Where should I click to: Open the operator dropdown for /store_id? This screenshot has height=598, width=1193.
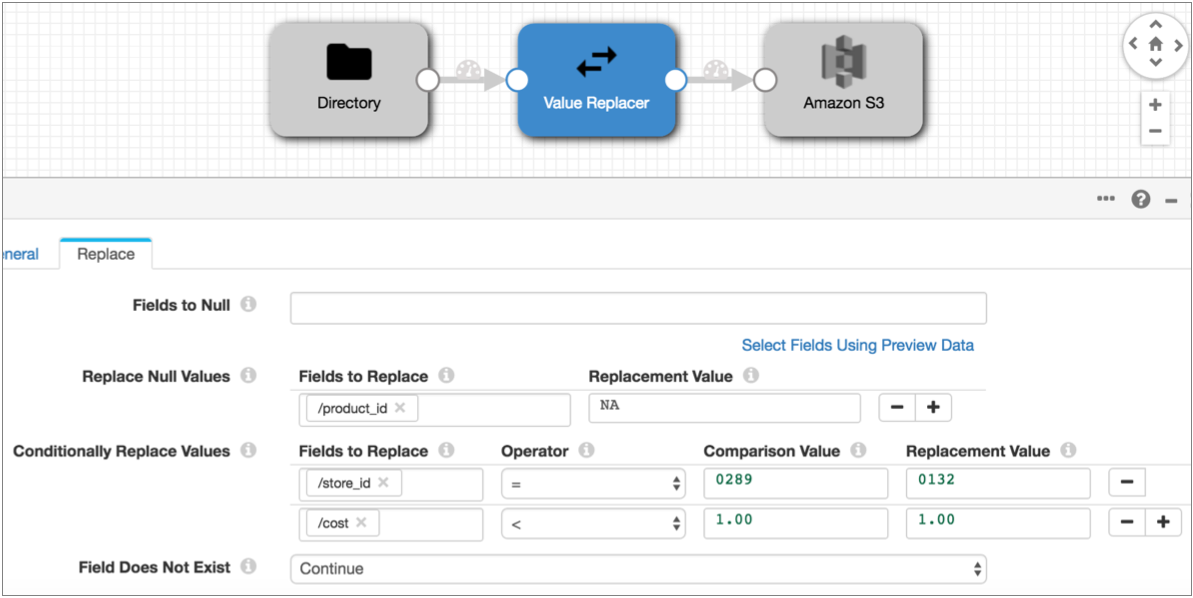pyautogui.click(x=593, y=484)
